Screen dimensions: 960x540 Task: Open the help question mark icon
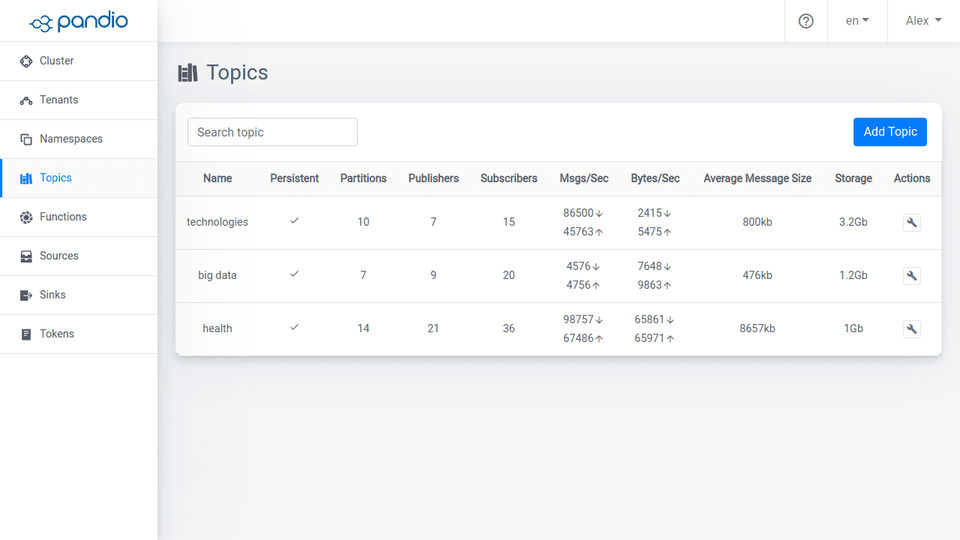tap(806, 21)
